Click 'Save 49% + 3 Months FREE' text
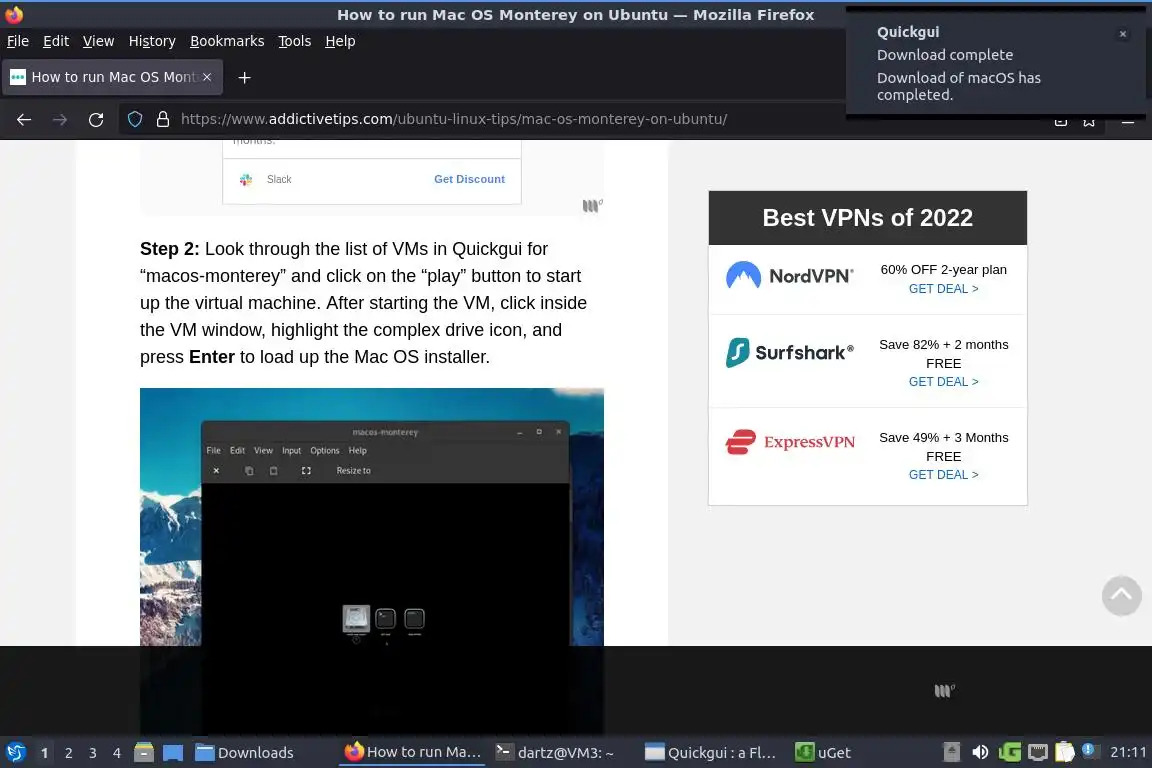The height and width of the screenshot is (768, 1152). point(943,447)
